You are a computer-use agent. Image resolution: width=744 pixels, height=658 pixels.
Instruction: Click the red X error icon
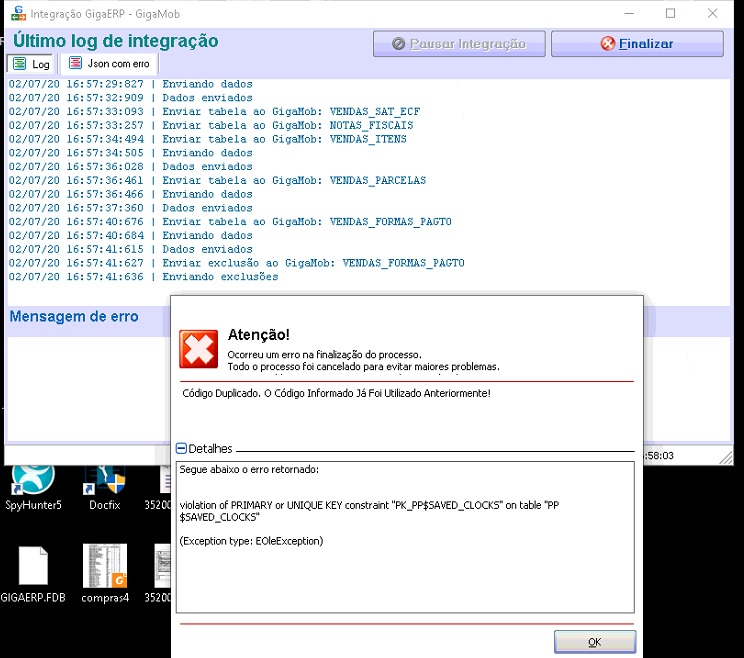pos(198,349)
